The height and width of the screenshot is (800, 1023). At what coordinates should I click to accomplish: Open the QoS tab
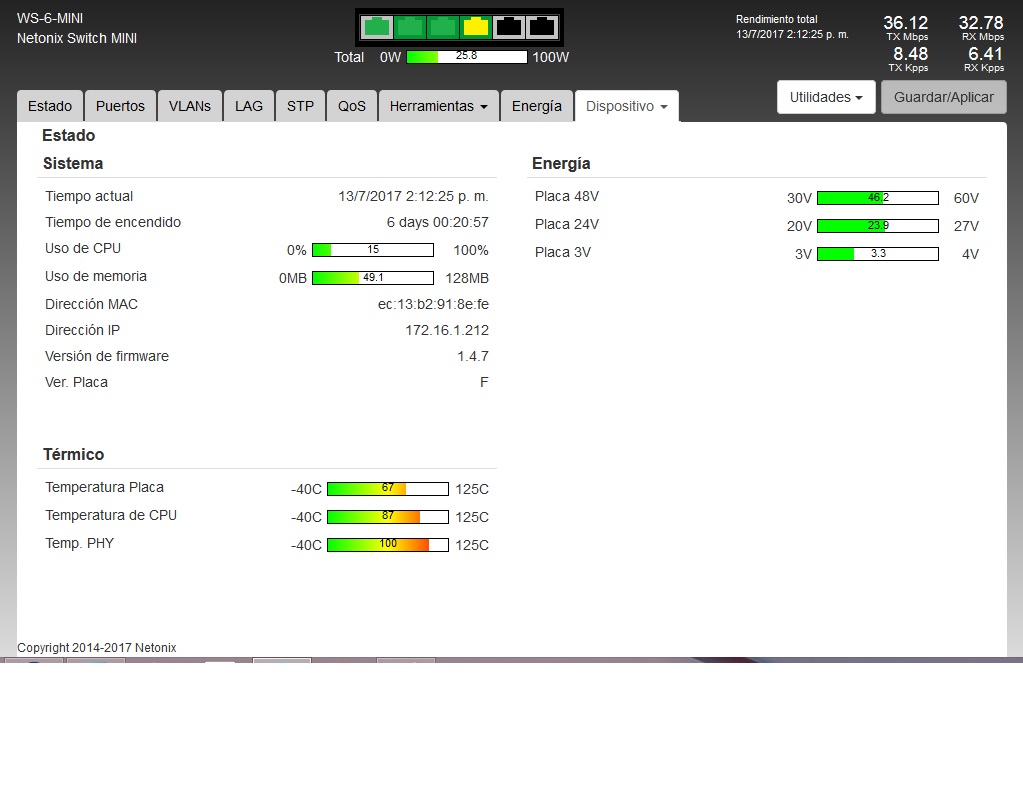tap(352, 106)
